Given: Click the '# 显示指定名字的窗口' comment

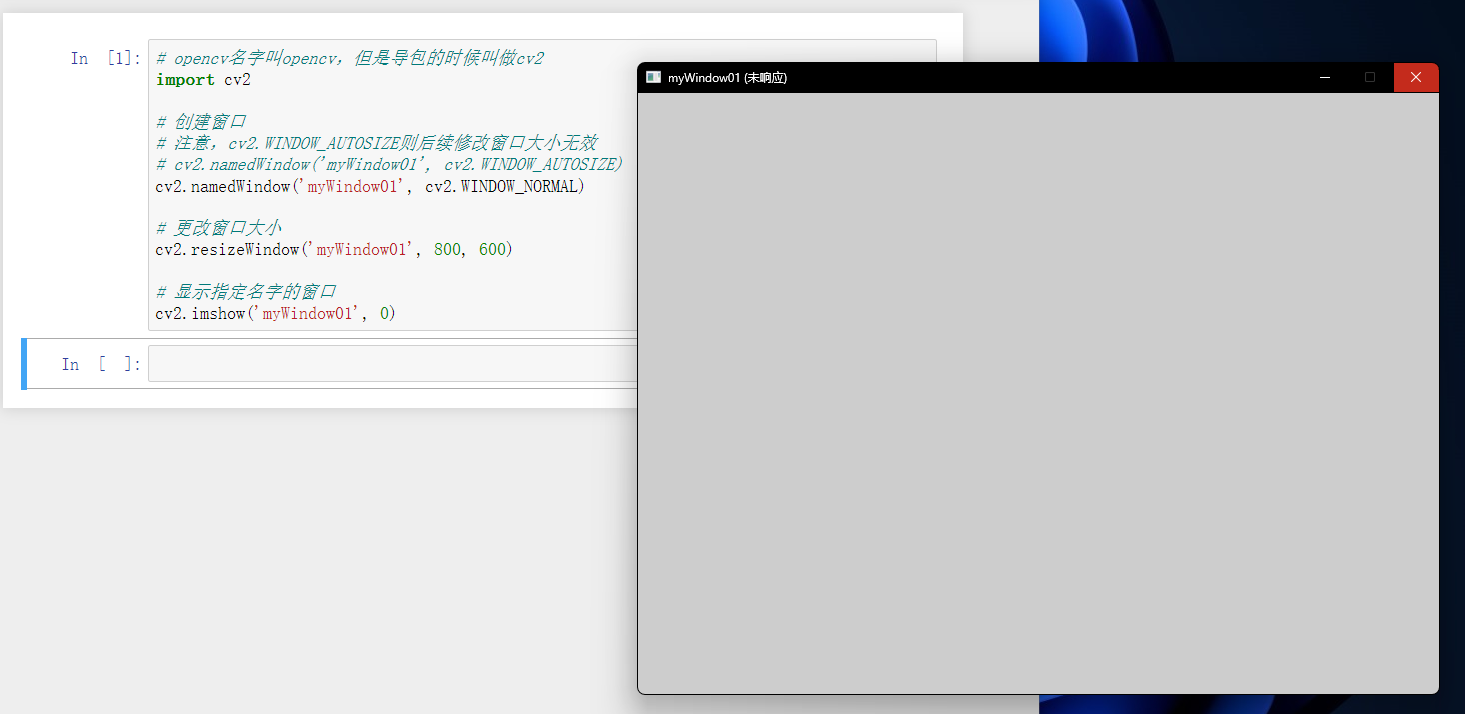Looking at the screenshot, I should (x=246, y=292).
